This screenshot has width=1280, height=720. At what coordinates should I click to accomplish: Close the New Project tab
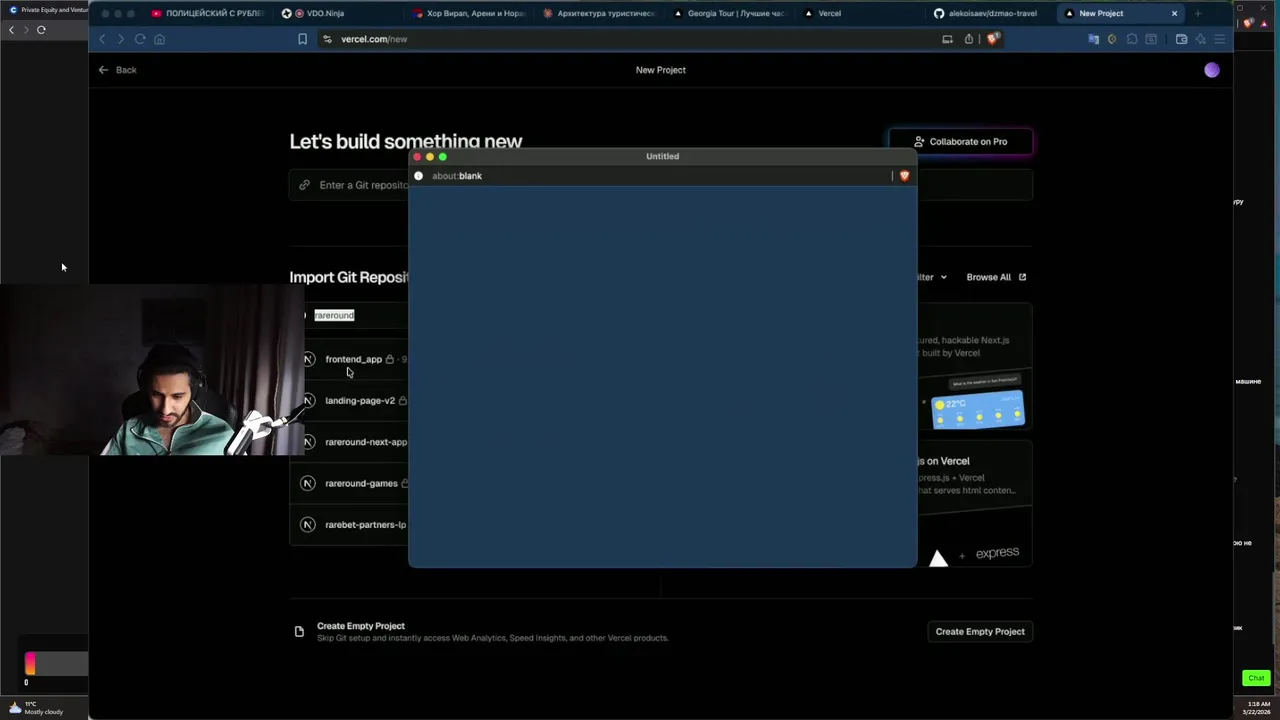[1174, 14]
